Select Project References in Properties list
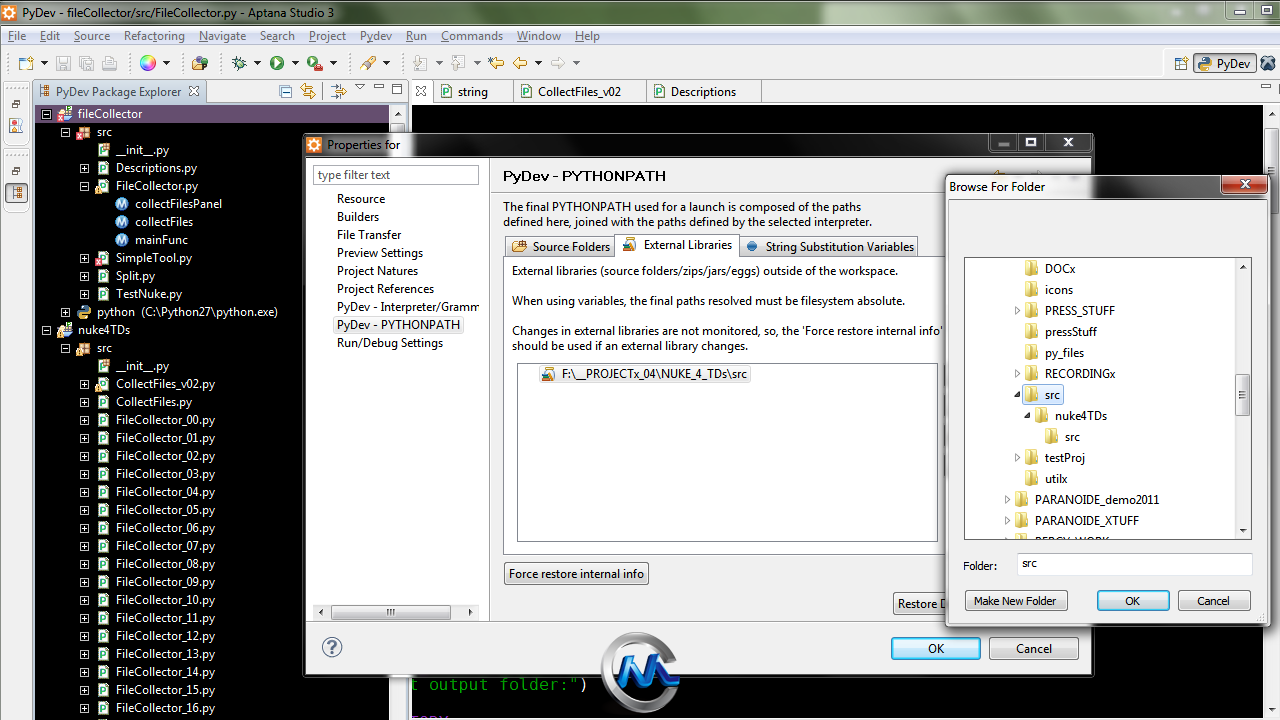 point(385,289)
